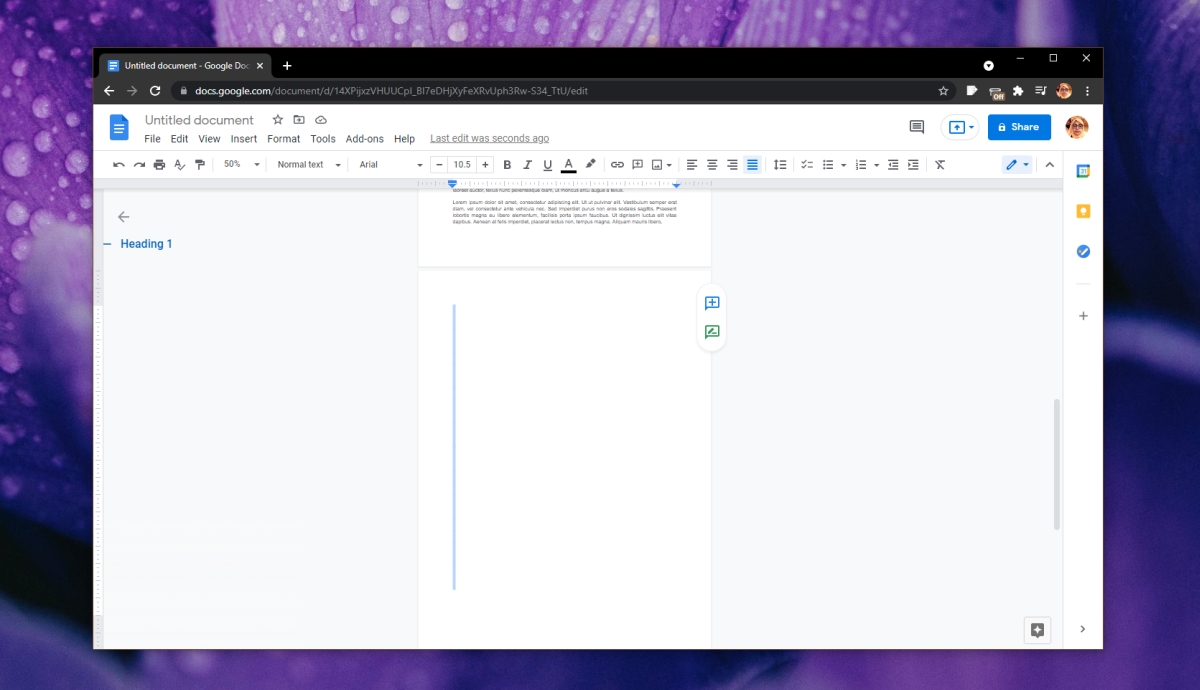
Task: Add a comment from the toolbar
Action: [637, 165]
